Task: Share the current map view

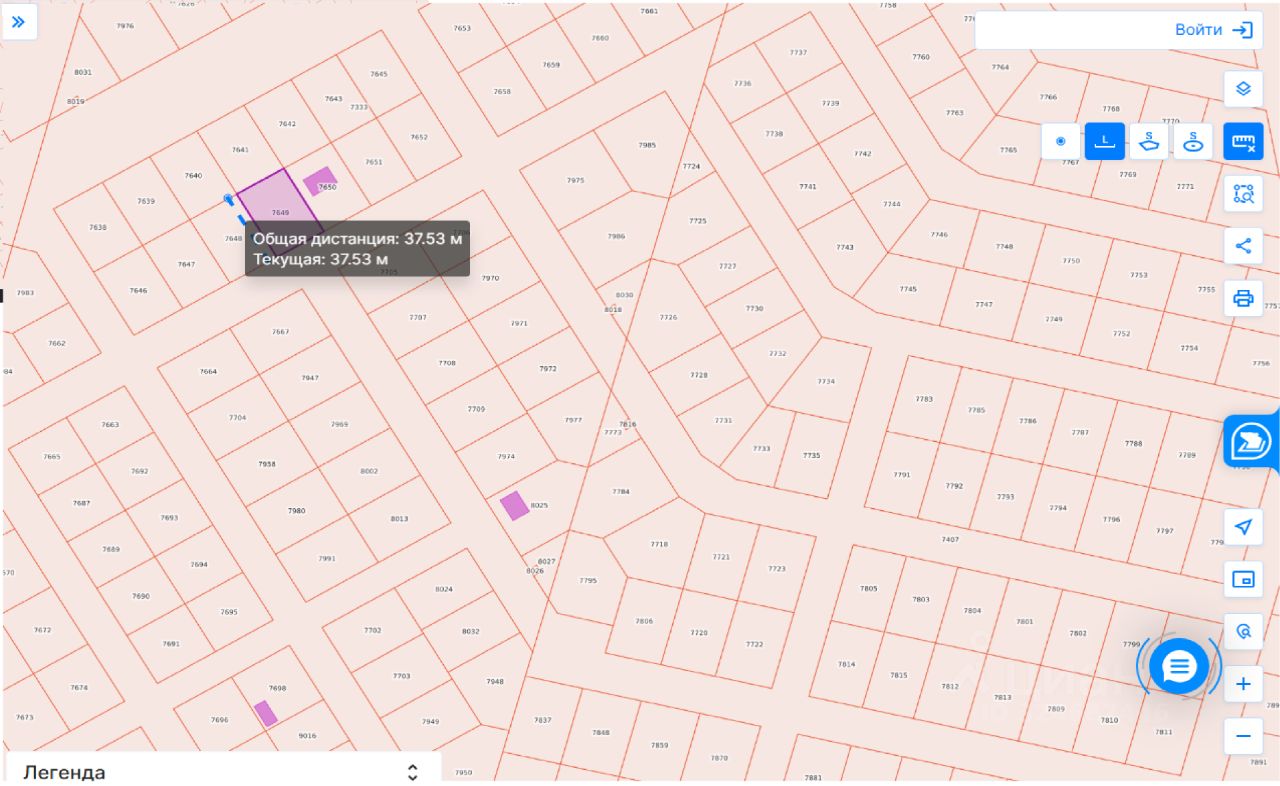Action: pos(1243,246)
